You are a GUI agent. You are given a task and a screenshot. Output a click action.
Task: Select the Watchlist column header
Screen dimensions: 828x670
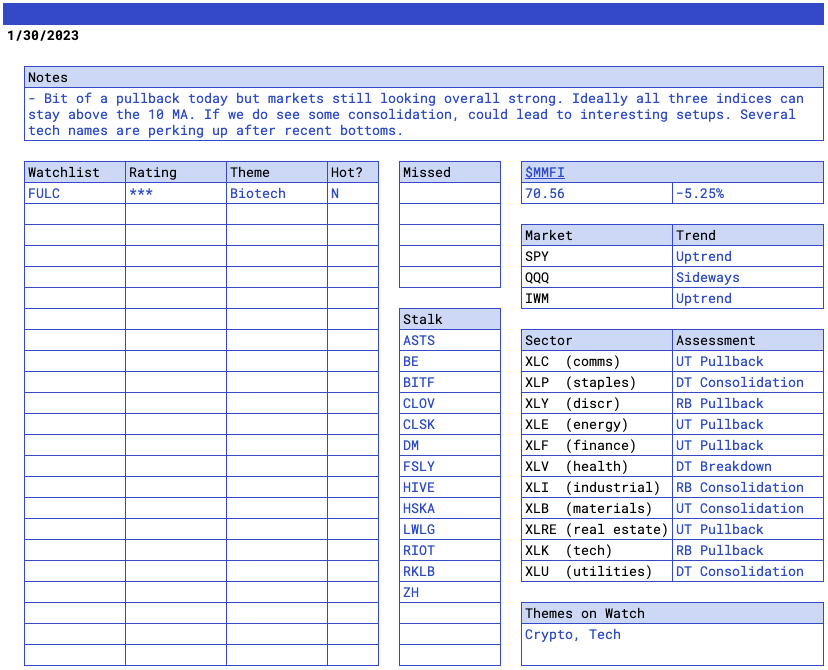coord(75,172)
